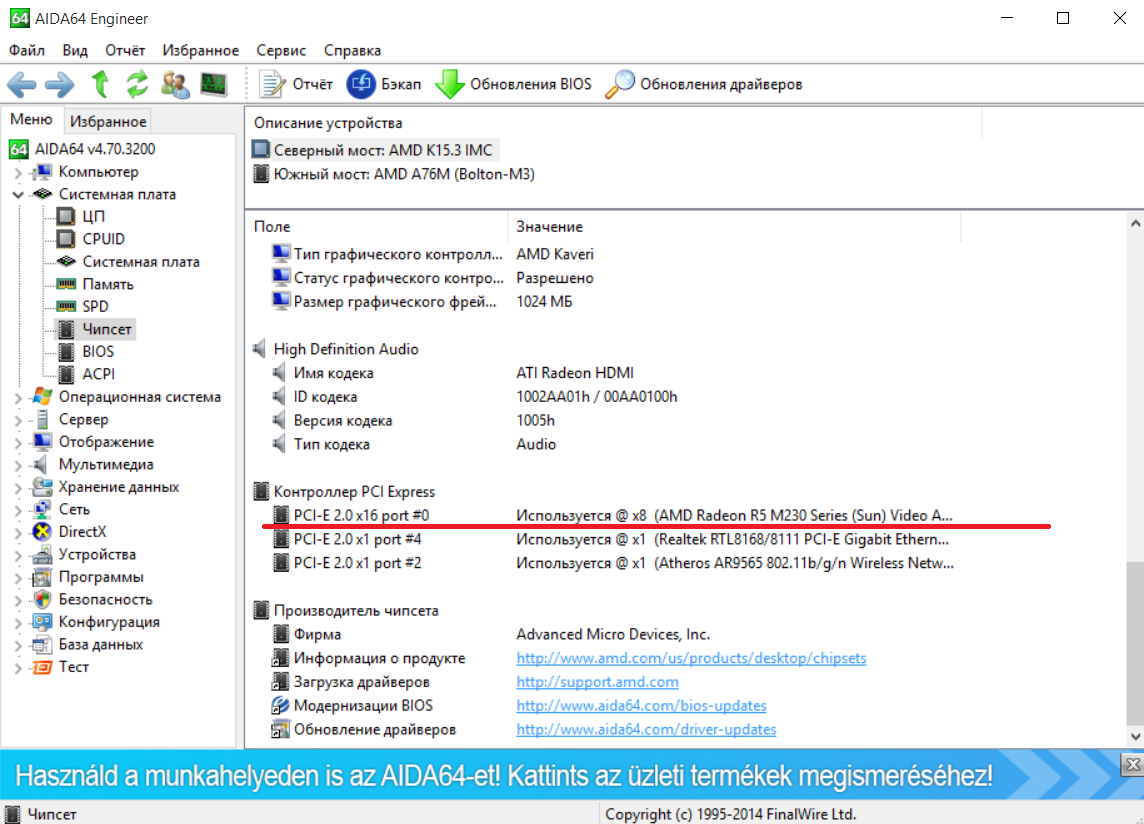Click the Сервер tree icon
The image size is (1144, 824).
point(42,419)
